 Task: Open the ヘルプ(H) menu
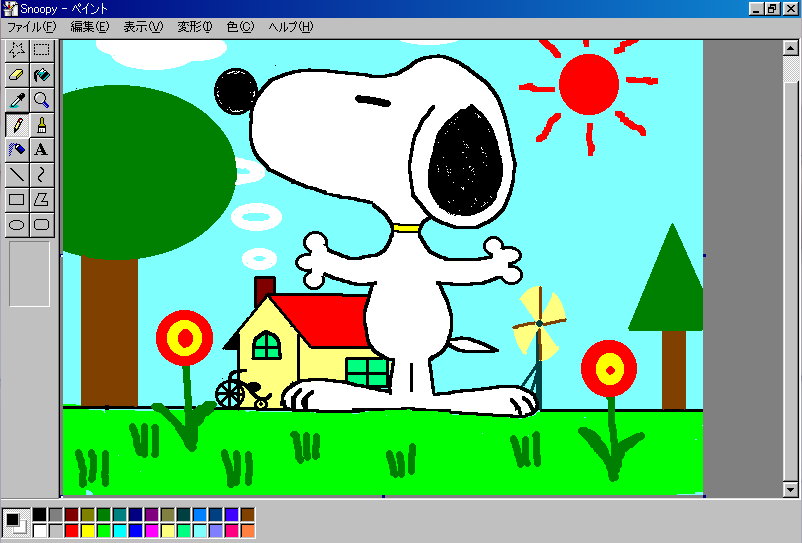(x=291, y=27)
